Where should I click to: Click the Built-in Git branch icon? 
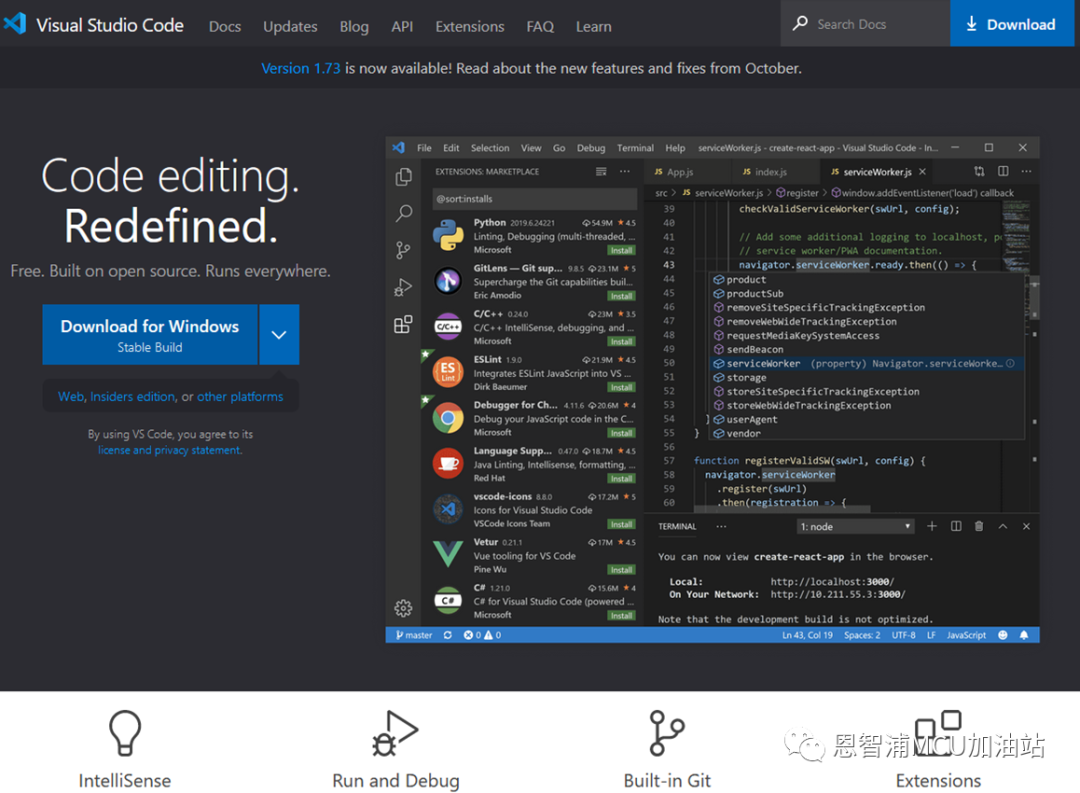click(x=666, y=734)
